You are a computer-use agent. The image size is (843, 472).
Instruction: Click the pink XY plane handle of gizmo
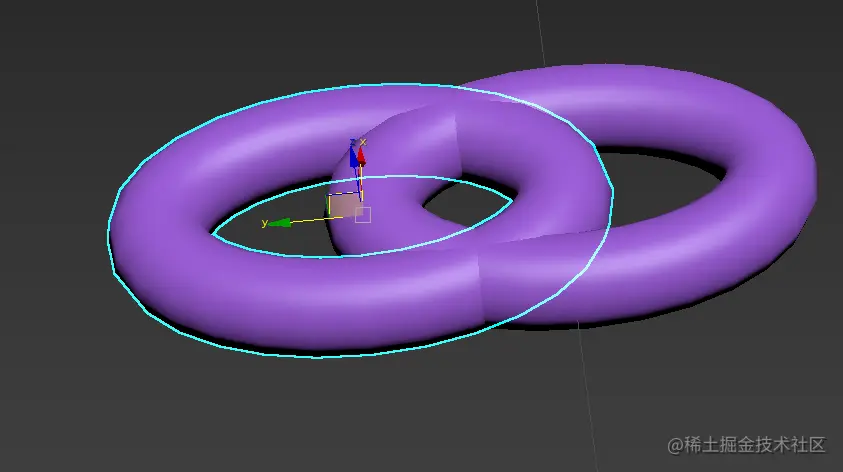pyautogui.click(x=344, y=206)
